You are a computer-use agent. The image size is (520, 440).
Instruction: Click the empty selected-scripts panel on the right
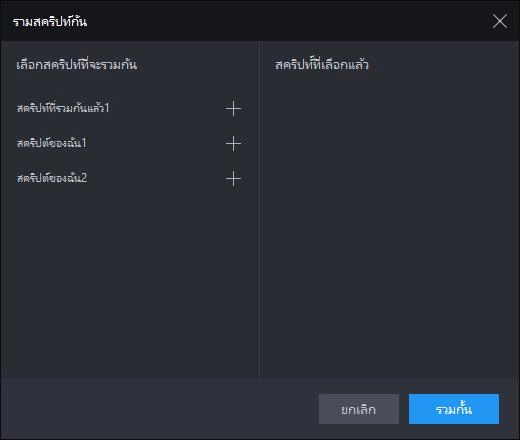[389, 227]
